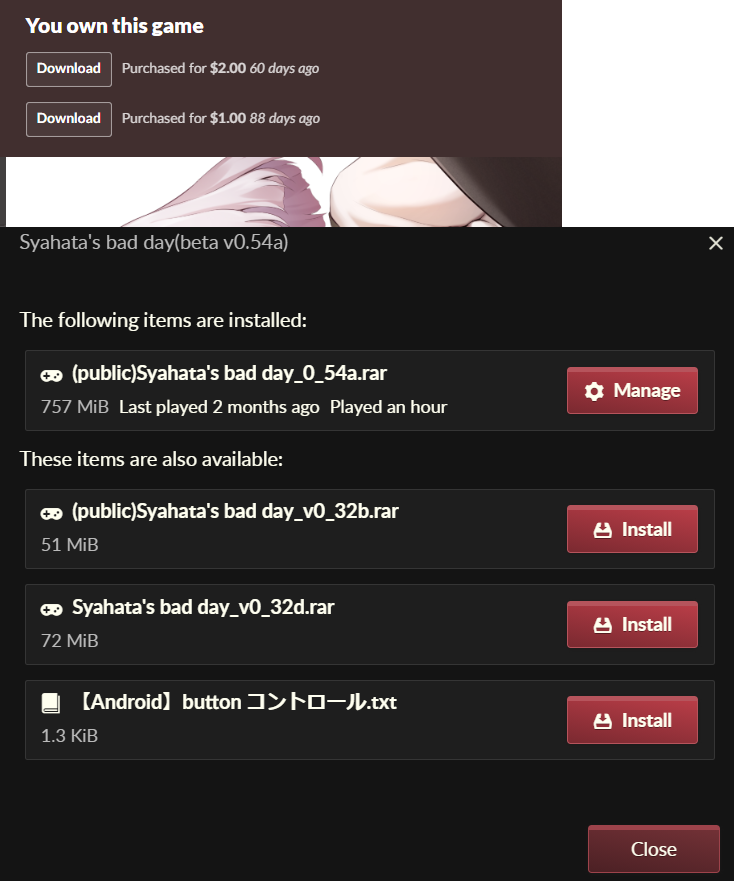Install the Syahata's bad day_v0_32d.rar build
Viewport: 734px width, 881px height.
[x=632, y=624]
